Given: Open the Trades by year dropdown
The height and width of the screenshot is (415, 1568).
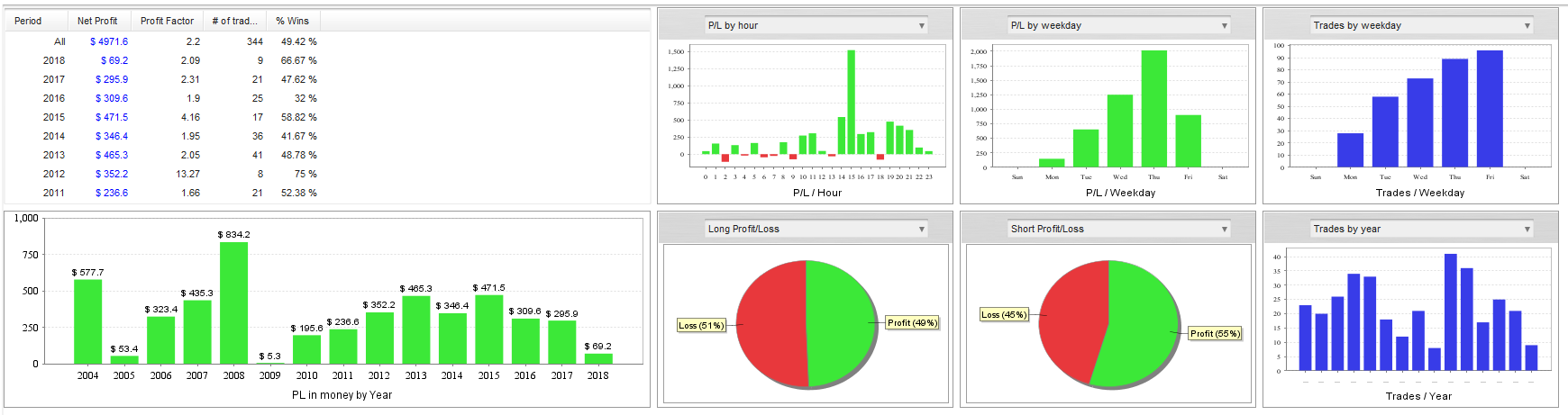Looking at the screenshot, I should point(1422,229).
